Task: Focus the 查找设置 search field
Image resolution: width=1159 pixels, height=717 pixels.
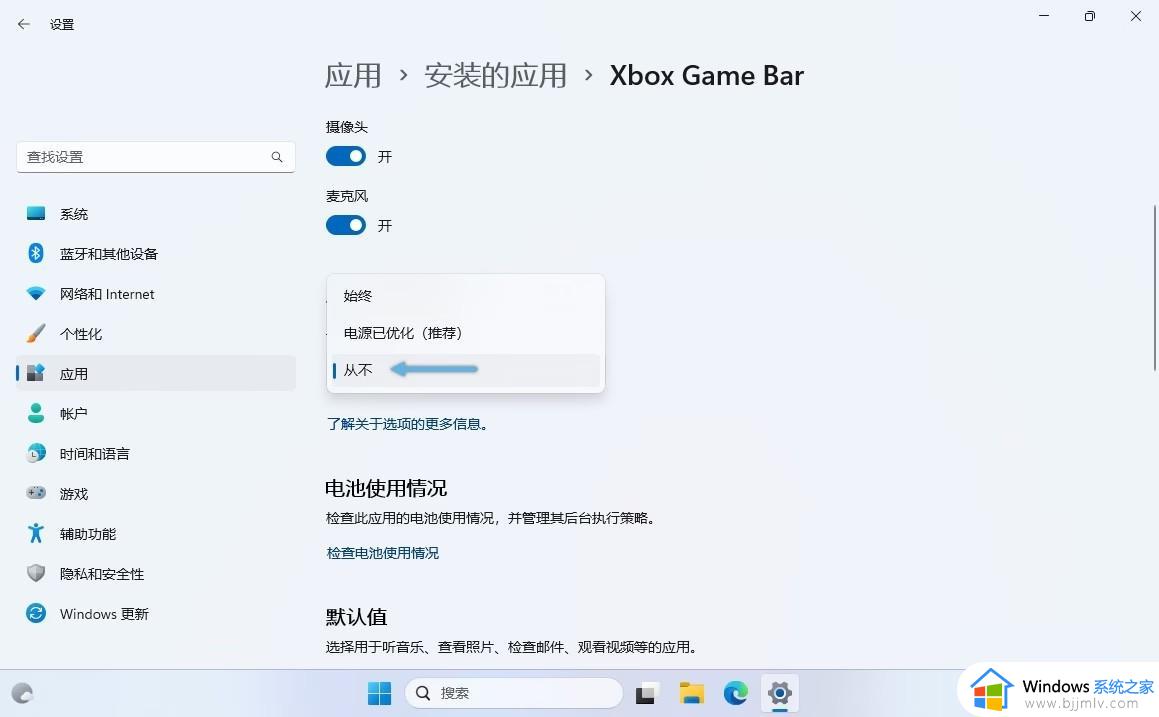Action: click(x=156, y=157)
